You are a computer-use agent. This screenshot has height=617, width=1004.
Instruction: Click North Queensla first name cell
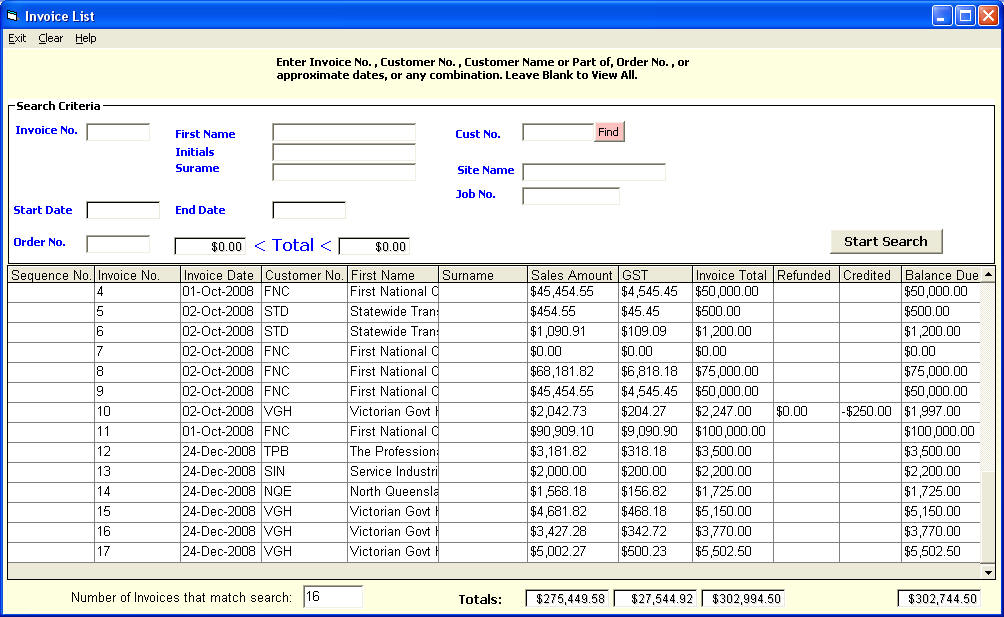click(393, 492)
